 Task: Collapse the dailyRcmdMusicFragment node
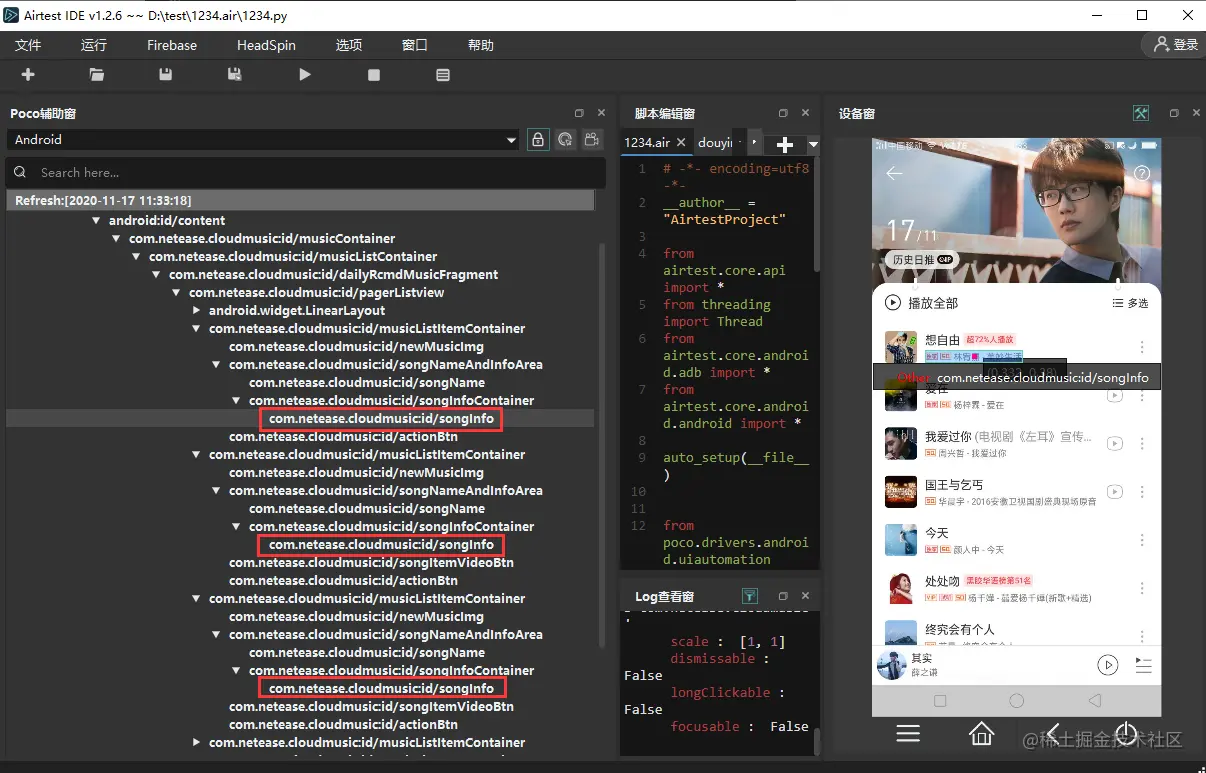tap(157, 275)
